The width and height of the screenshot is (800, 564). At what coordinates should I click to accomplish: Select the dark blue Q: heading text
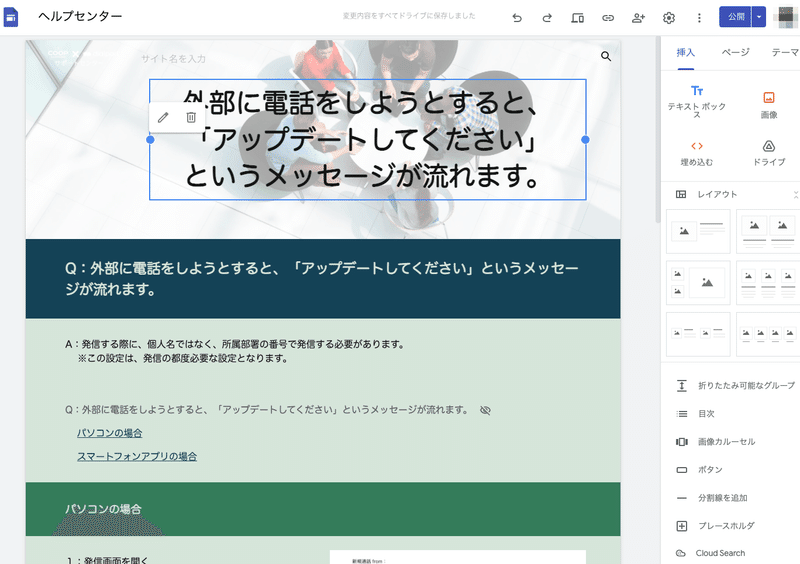pyautogui.click(x=322, y=279)
